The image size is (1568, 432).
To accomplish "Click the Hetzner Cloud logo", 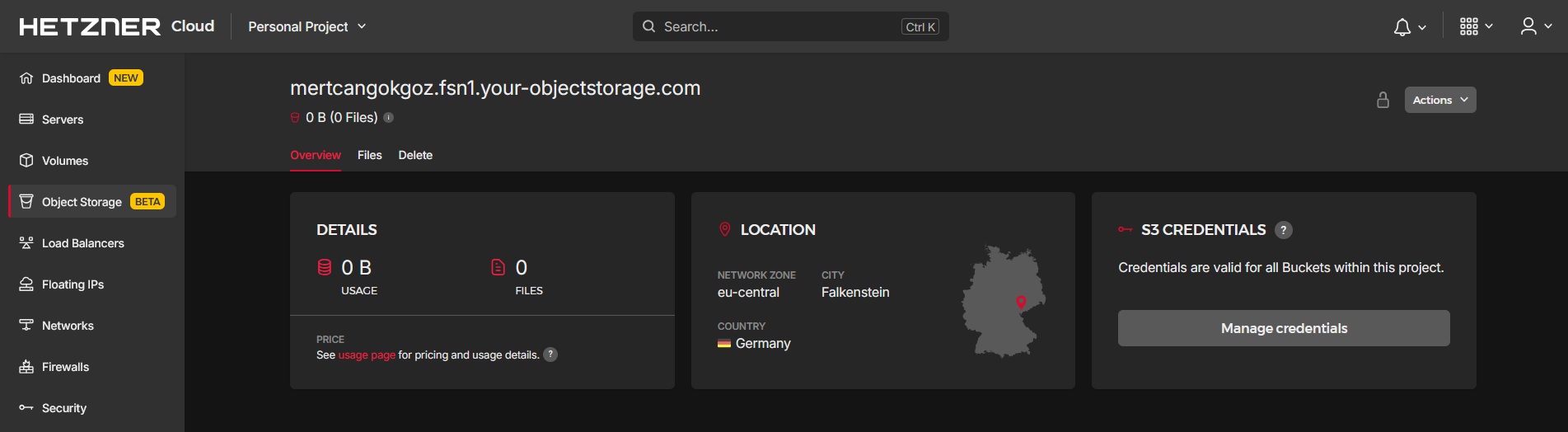I will (116, 26).
